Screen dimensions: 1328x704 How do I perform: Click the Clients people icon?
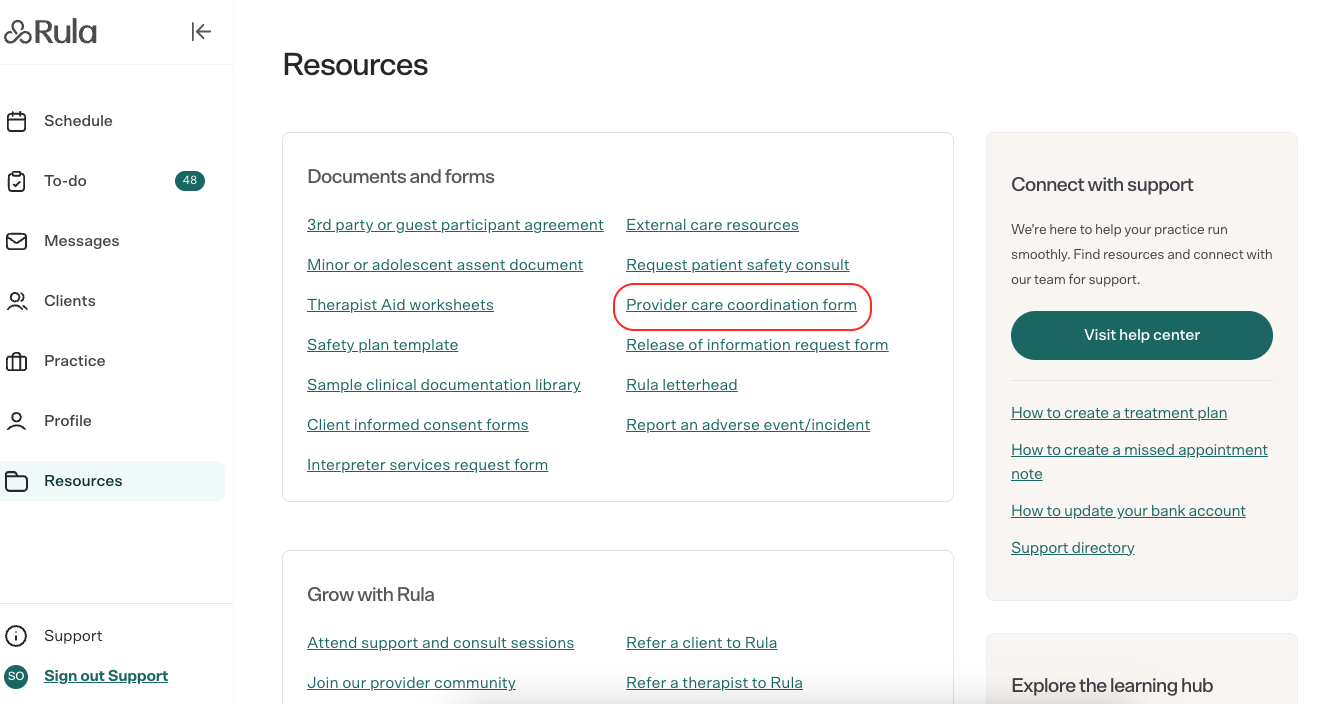[17, 301]
